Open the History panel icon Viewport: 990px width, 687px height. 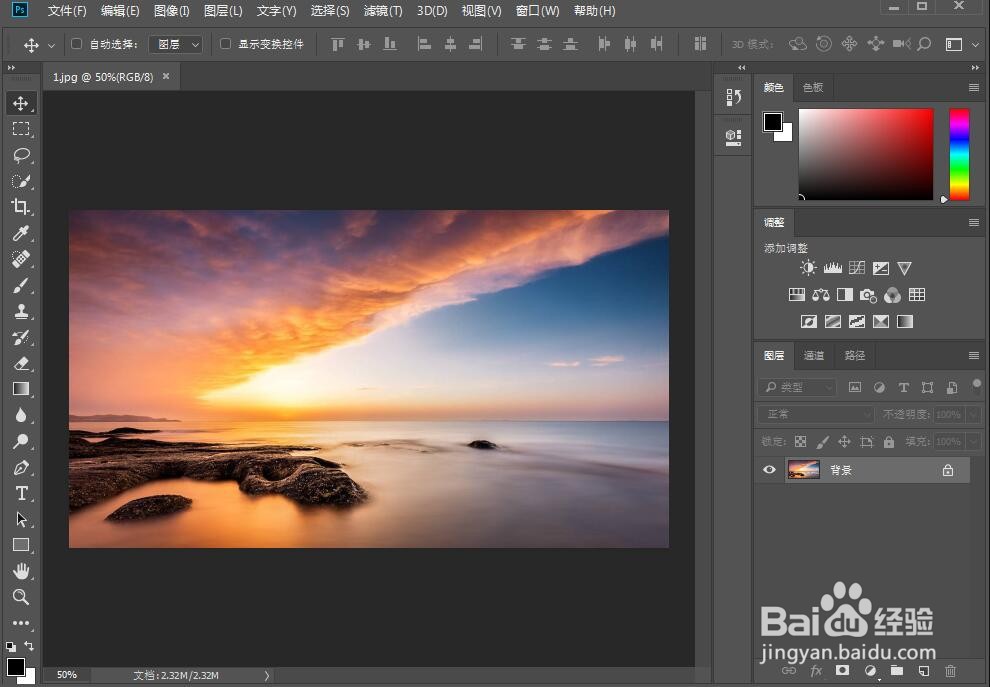[733, 97]
